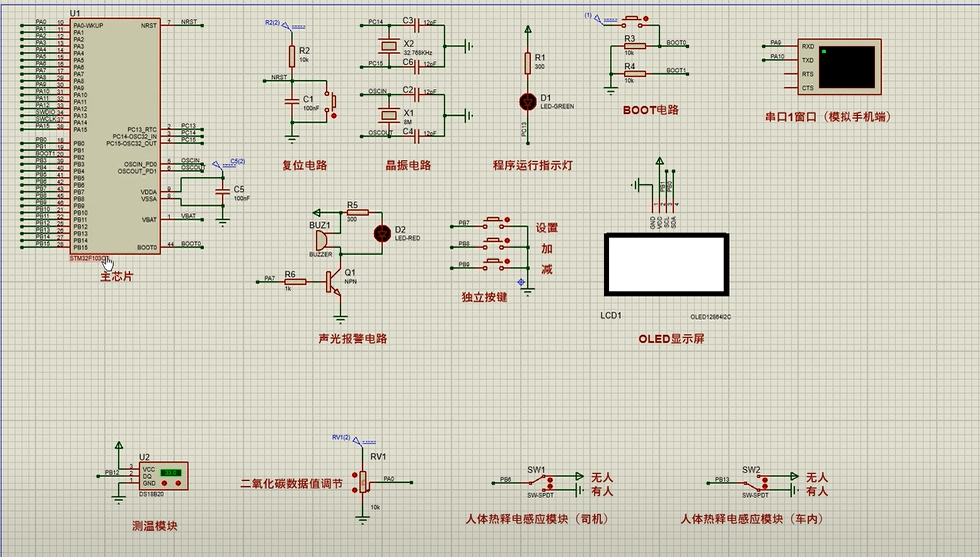Select the STM32 main chip U1 body
Screen dimensions: 980x557
(x=115, y=136)
